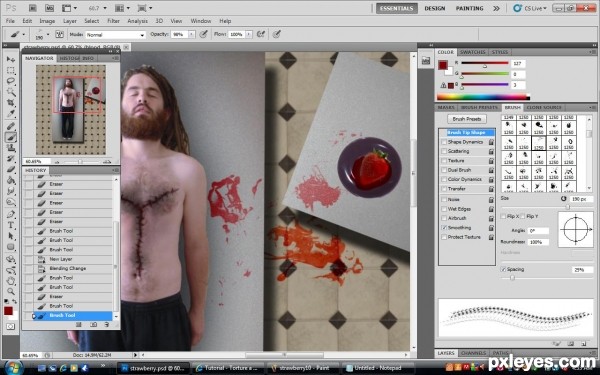Enable Scattering checkbox

444,151
